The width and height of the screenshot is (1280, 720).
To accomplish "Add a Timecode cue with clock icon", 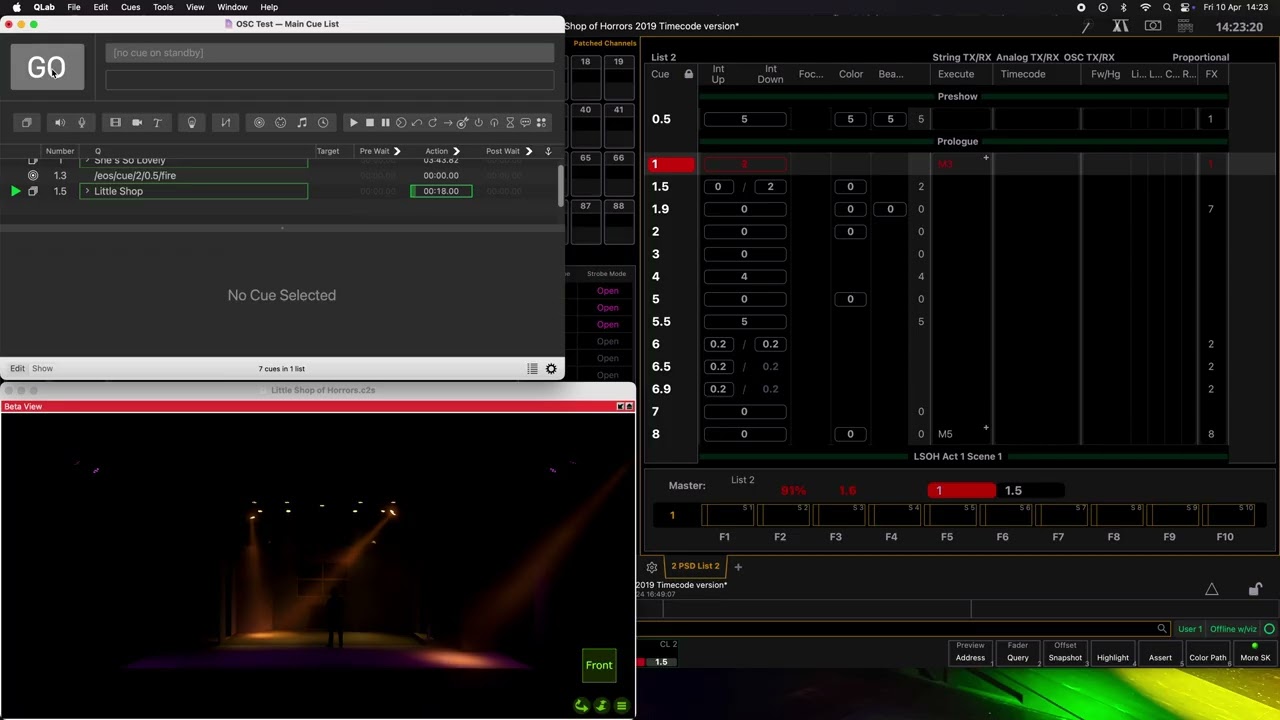I will (x=323, y=123).
